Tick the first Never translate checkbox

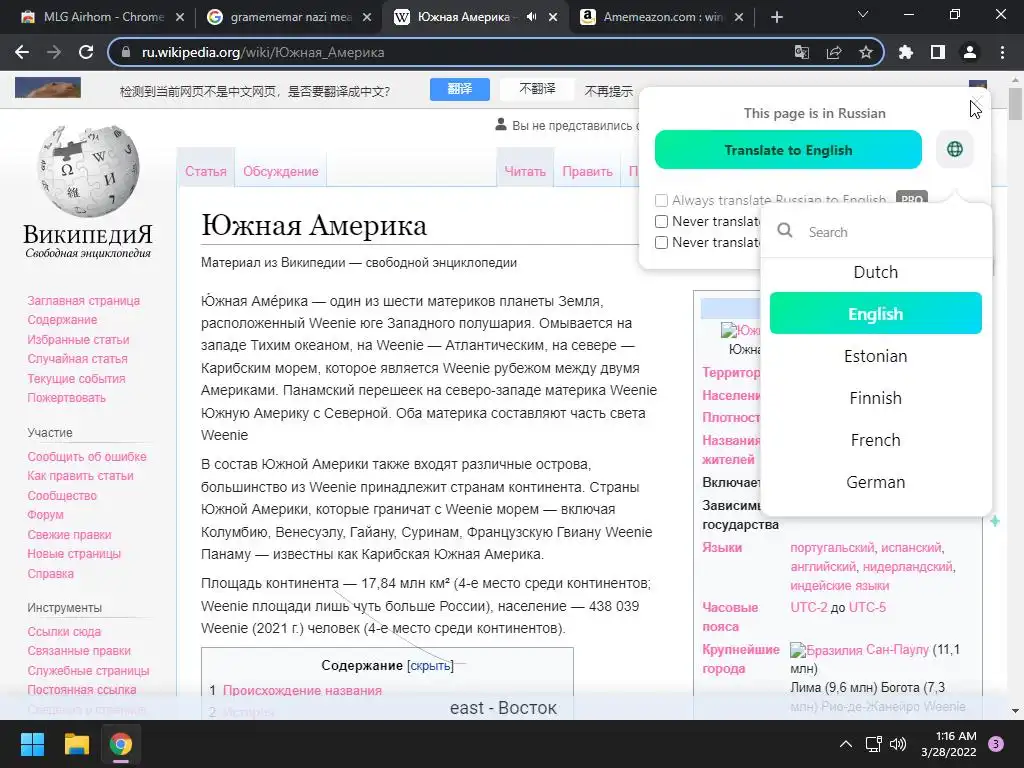(662, 221)
